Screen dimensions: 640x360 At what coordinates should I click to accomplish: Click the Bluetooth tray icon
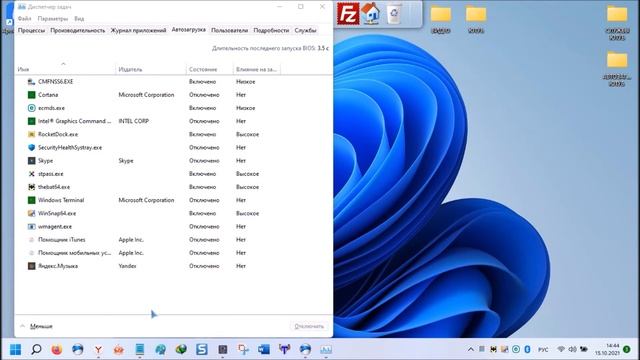(x=527, y=349)
